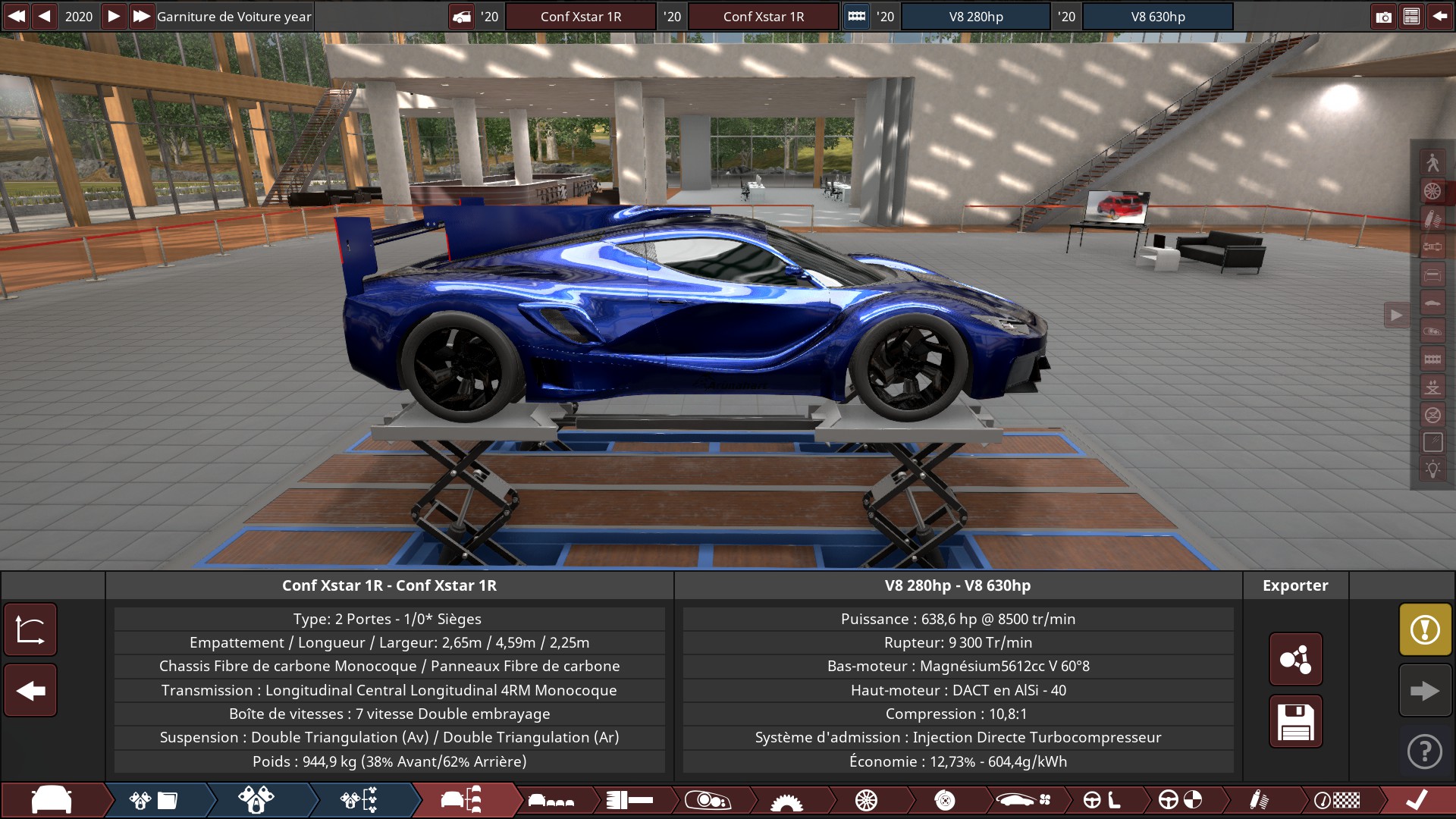Image resolution: width=1456 pixels, height=819 pixels.
Task: Click the Boîte de vitesses : 7 vitesse row
Action: [389, 714]
